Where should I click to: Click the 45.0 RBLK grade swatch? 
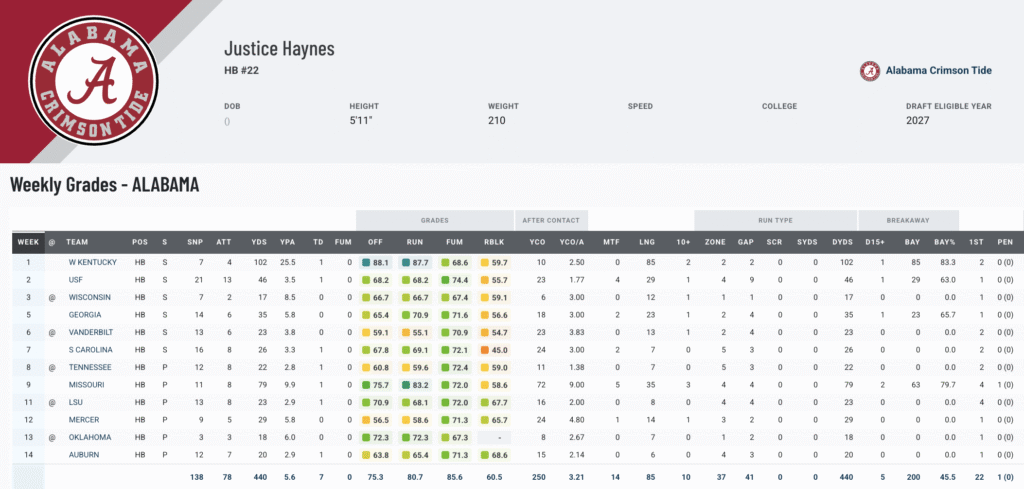point(485,350)
